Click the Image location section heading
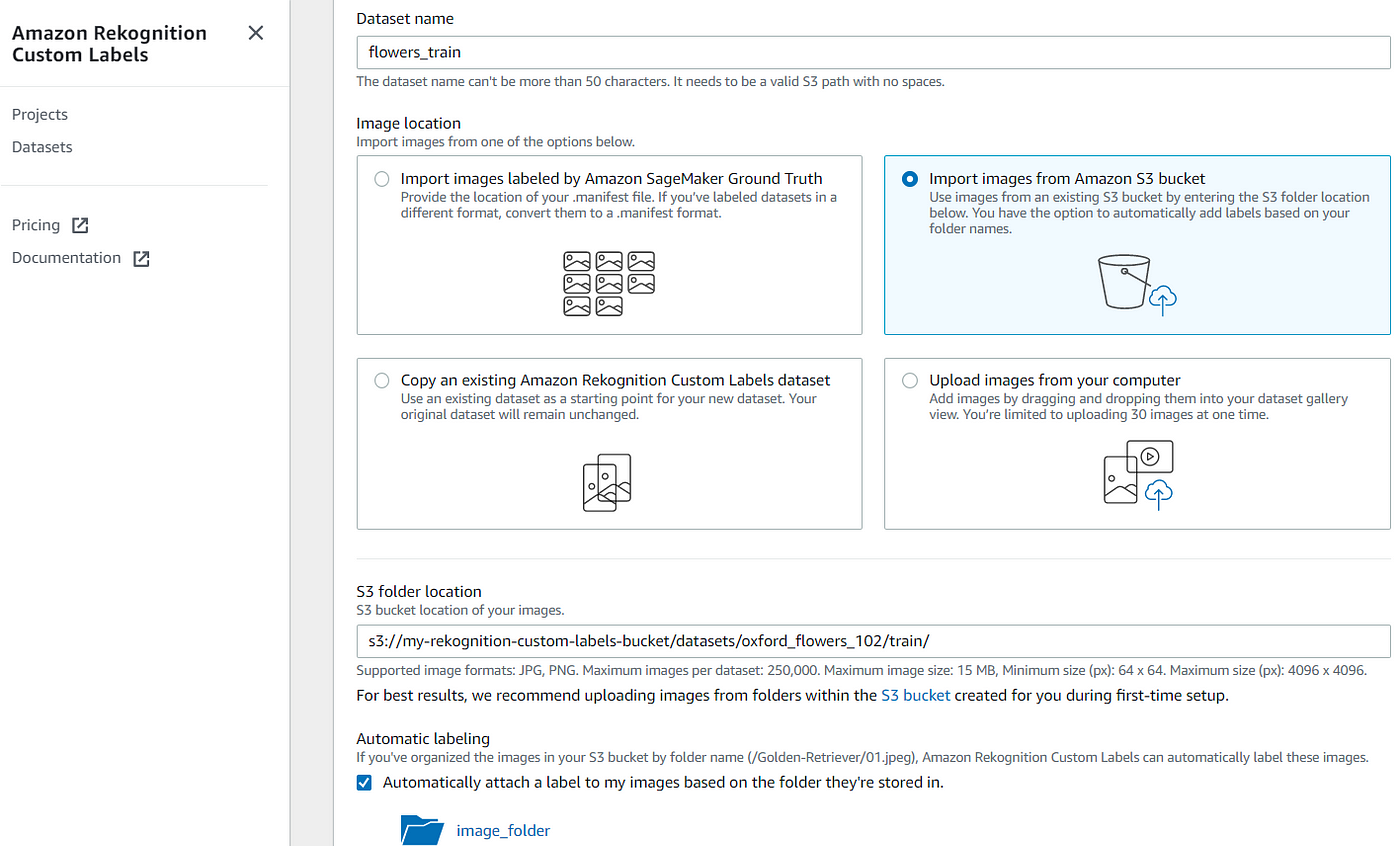The image size is (1400, 846). [409, 123]
